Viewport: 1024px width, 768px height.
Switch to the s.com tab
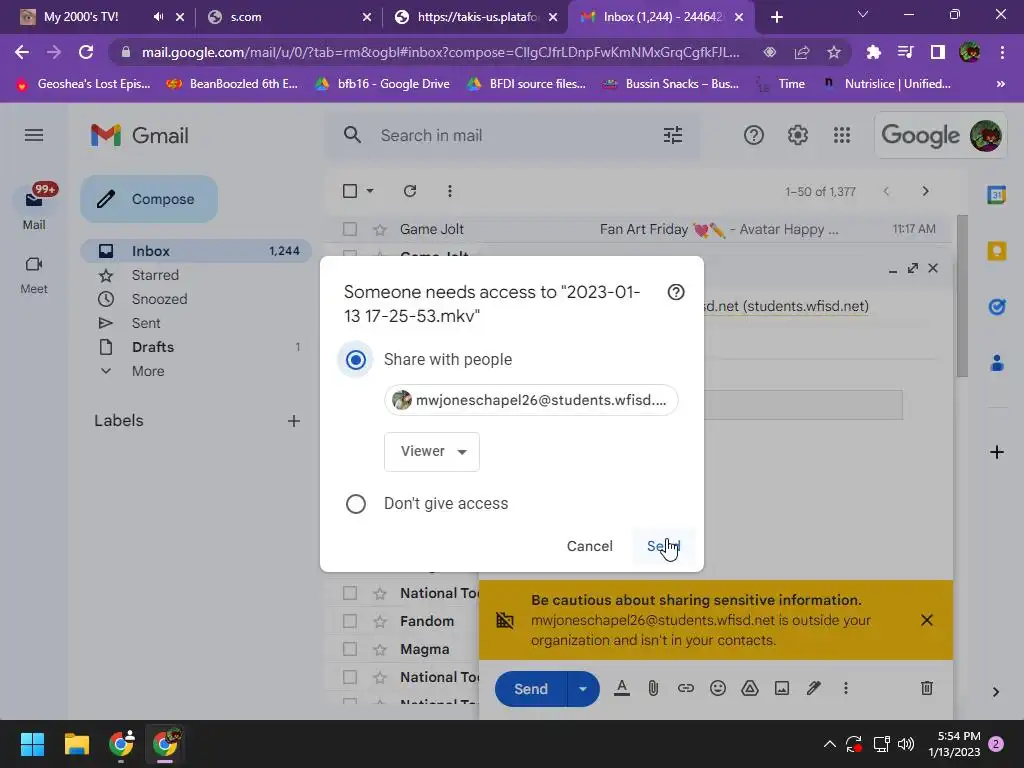click(246, 17)
